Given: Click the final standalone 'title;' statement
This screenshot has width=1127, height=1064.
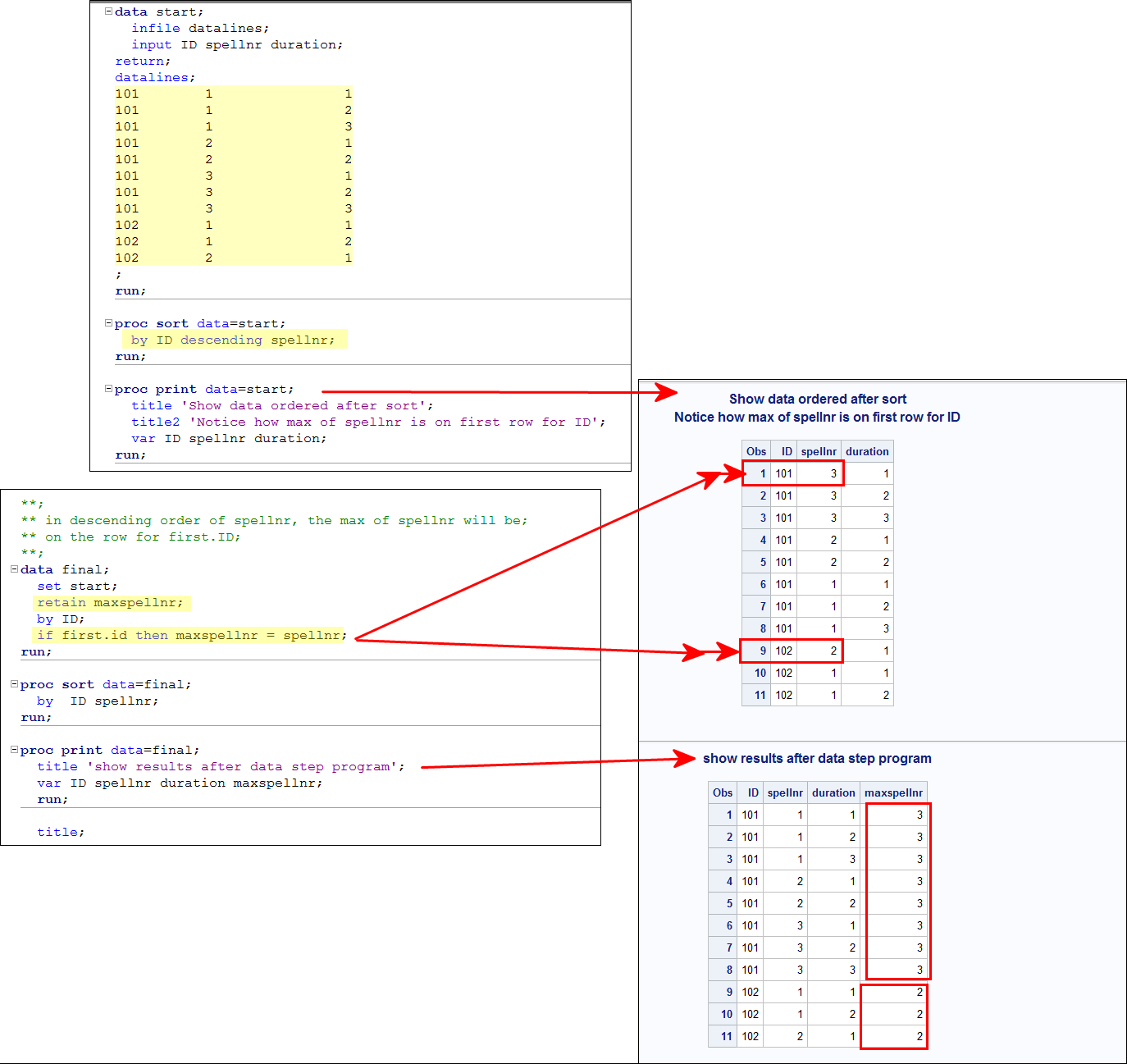Looking at the screenshot, I should pyautogui.click(x=61, y=833).
